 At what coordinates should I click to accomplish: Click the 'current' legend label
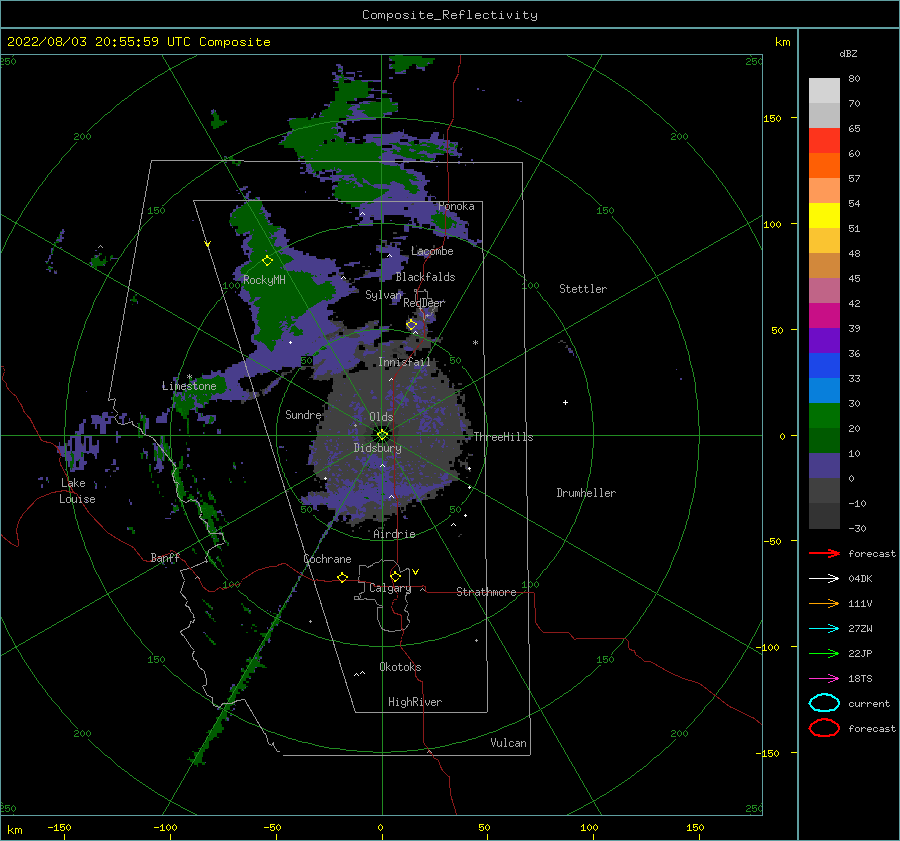coord(868,703)
